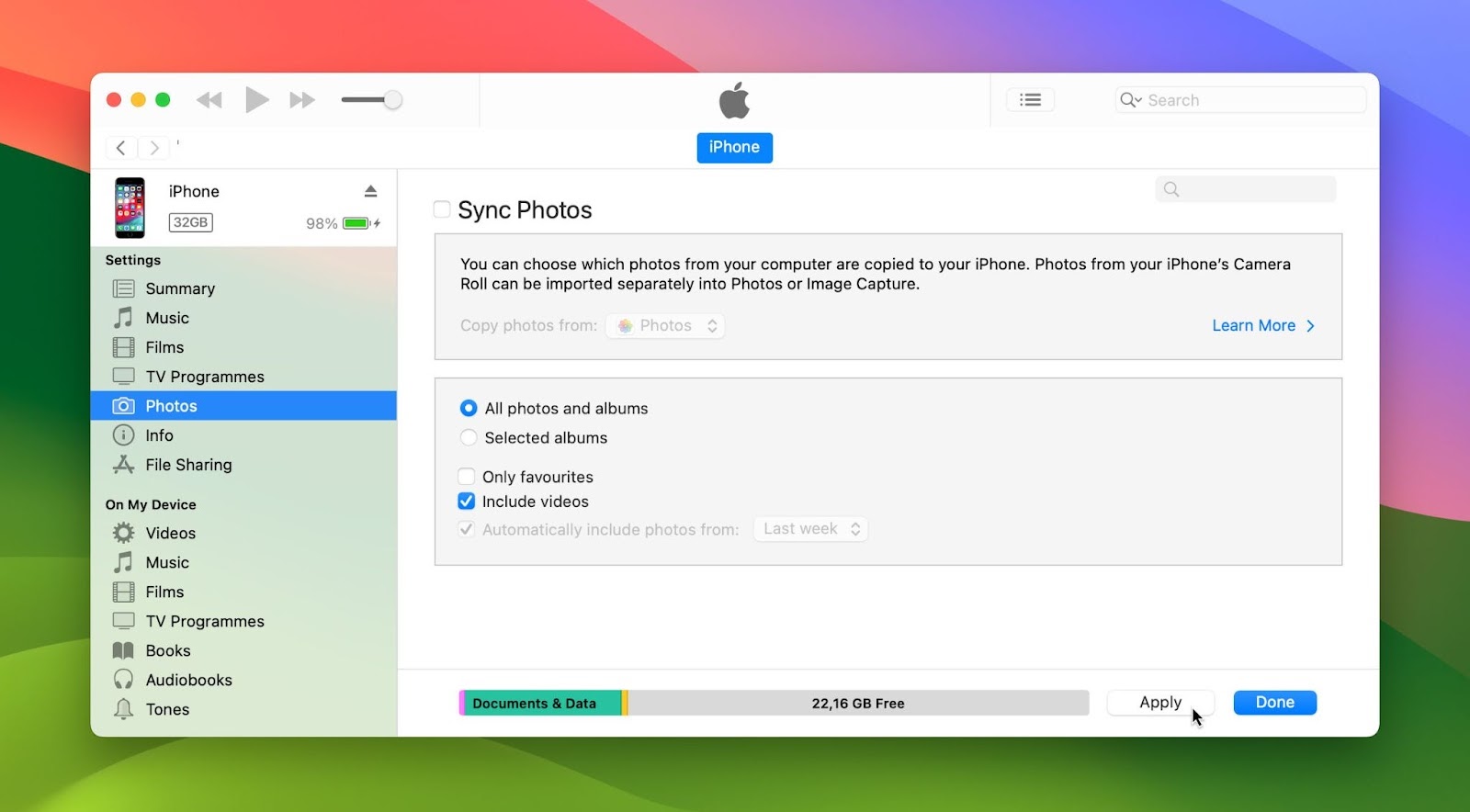Select the iPhone tab button

tap(734, 147)
